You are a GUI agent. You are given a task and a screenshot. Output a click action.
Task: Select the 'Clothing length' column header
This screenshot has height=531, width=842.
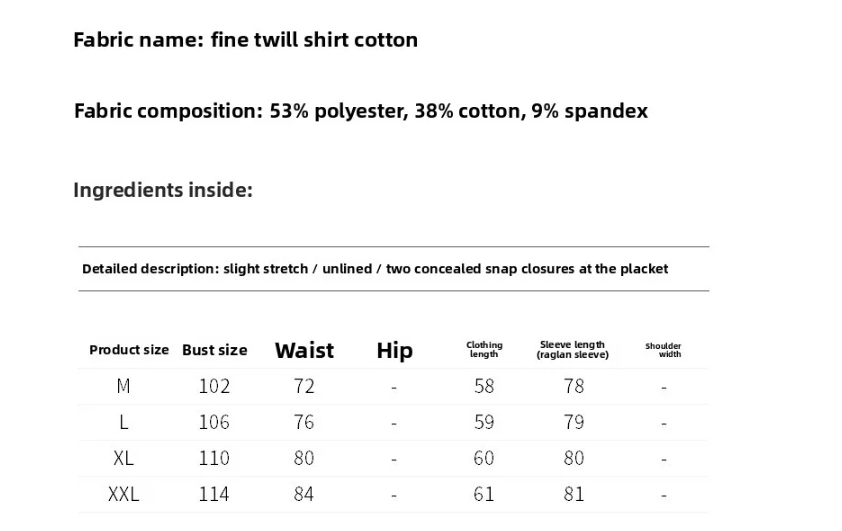click(484, 350)
